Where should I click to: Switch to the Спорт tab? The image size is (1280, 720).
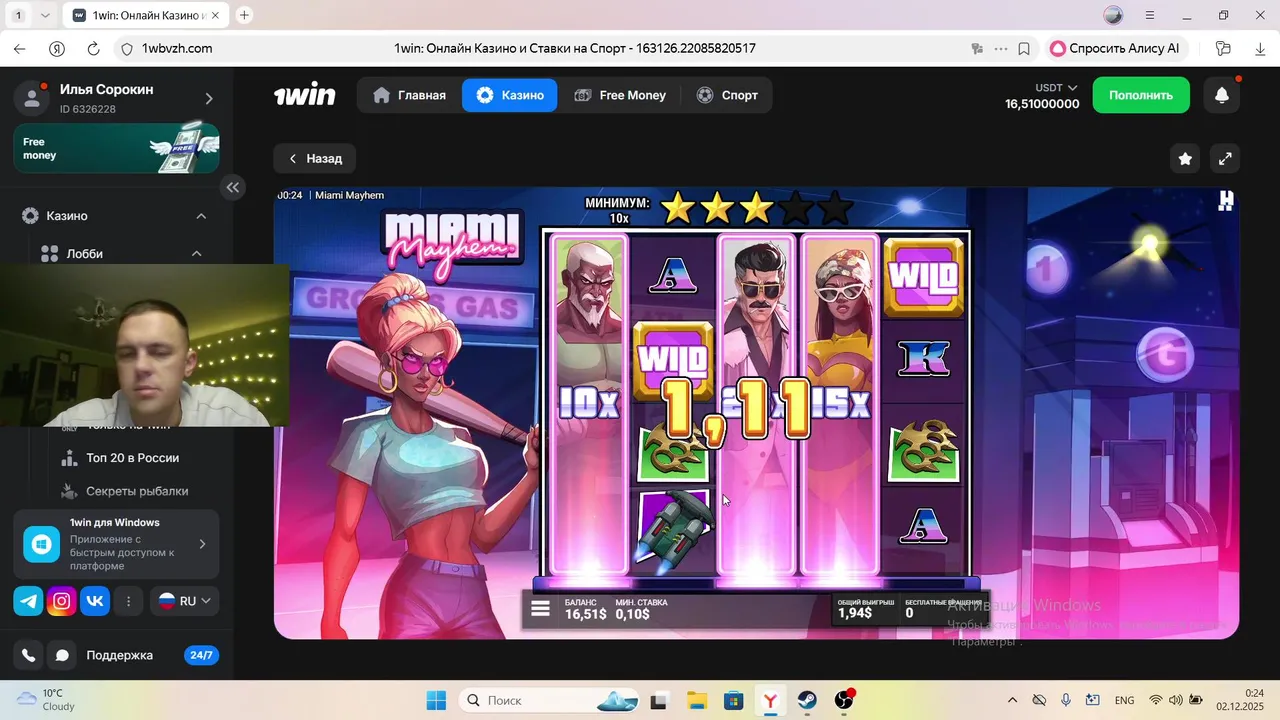[x=727, y=95]
